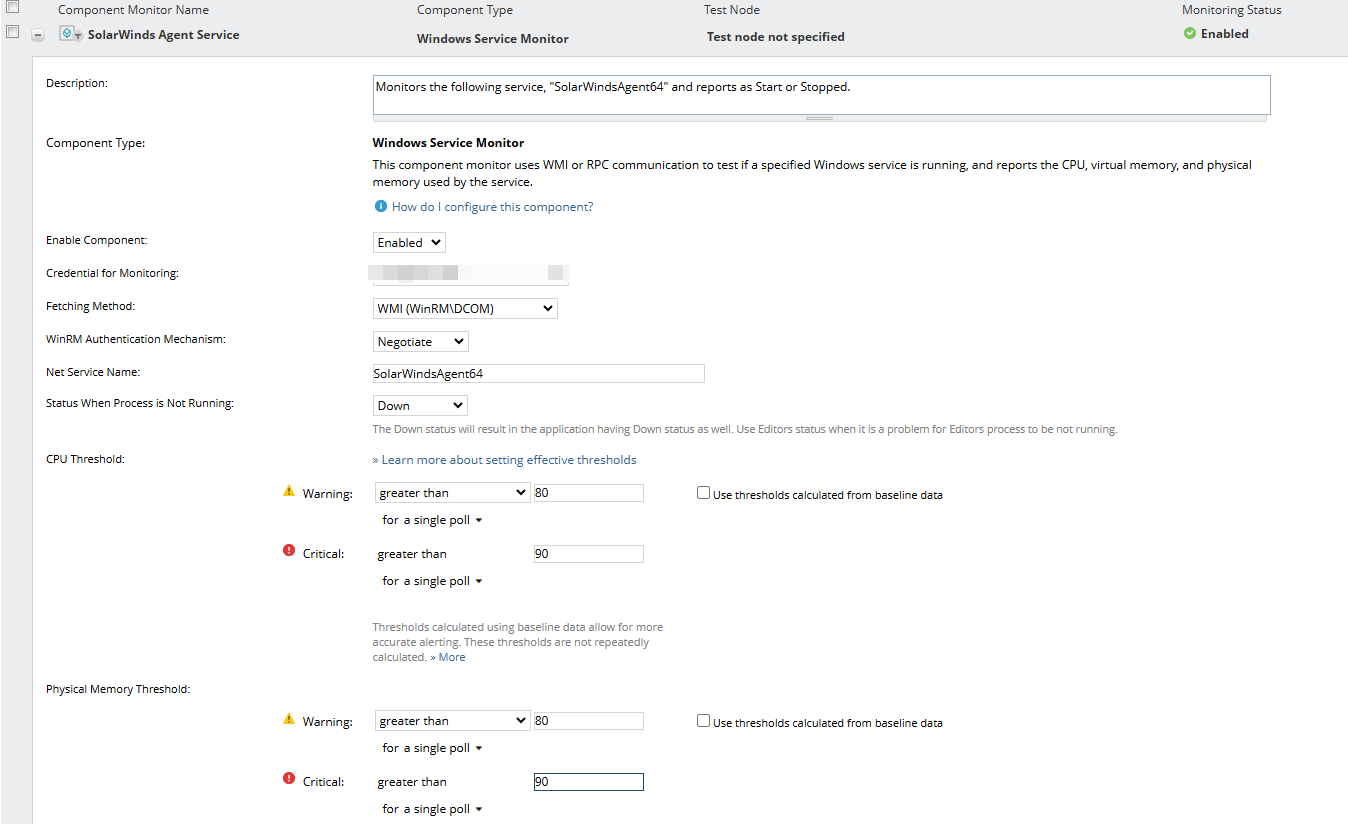Click the Net Service Name input field
This screenshot has width=1348, height=824.
(x=538, y=374)
